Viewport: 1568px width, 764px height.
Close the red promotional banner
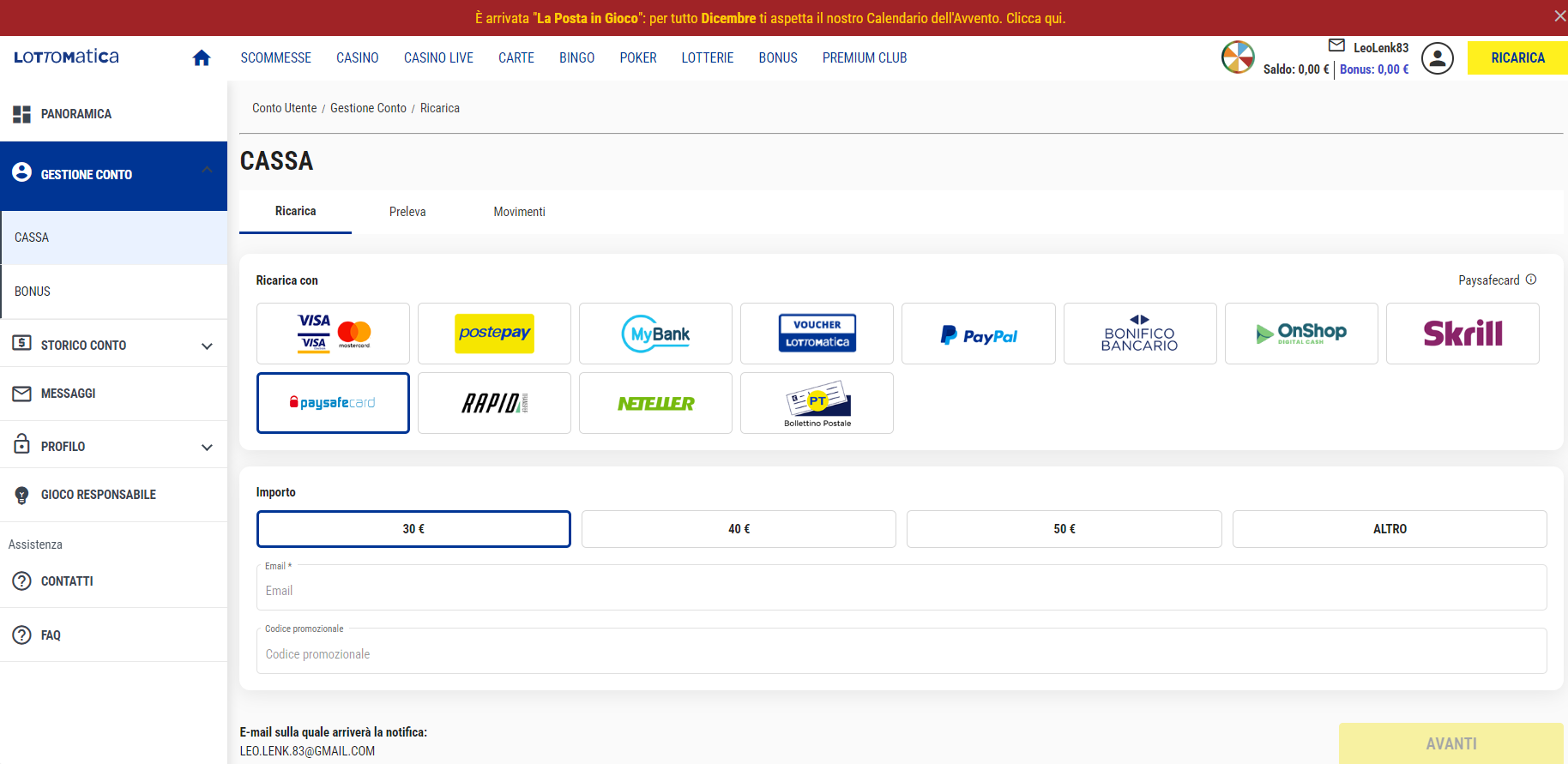[1559, 16]
